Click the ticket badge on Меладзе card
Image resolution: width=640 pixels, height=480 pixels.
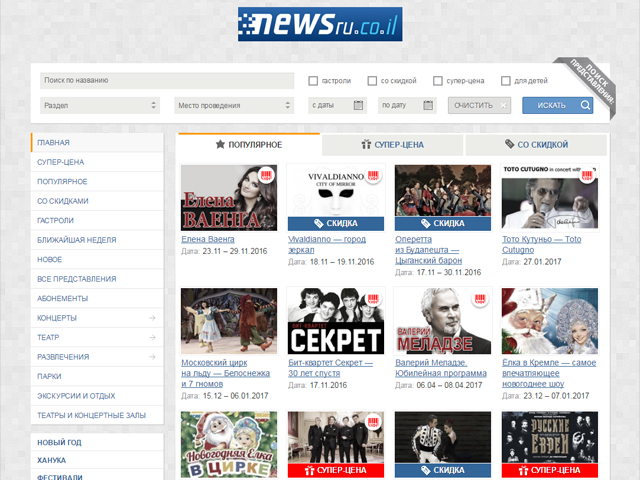[x=480, y=299]
